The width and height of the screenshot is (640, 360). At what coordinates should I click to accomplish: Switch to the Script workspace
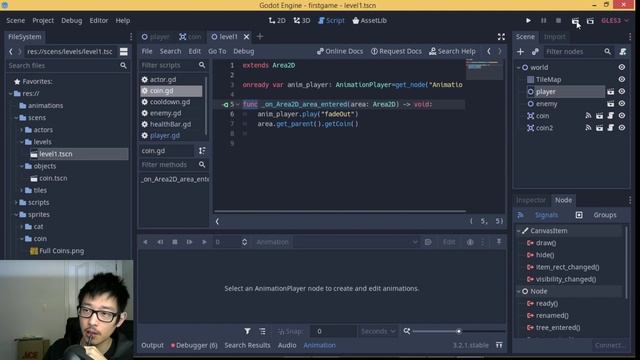point(331,20)
